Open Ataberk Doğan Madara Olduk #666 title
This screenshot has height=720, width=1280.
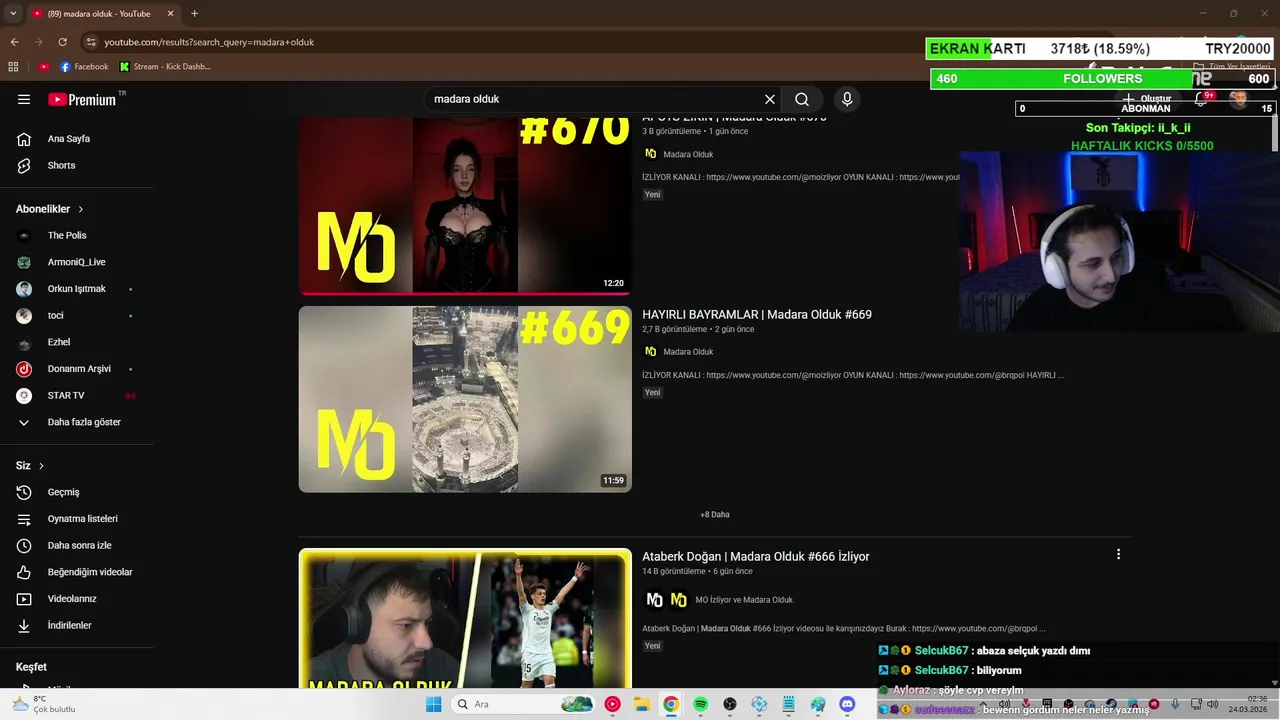click(x=756, y=556)
